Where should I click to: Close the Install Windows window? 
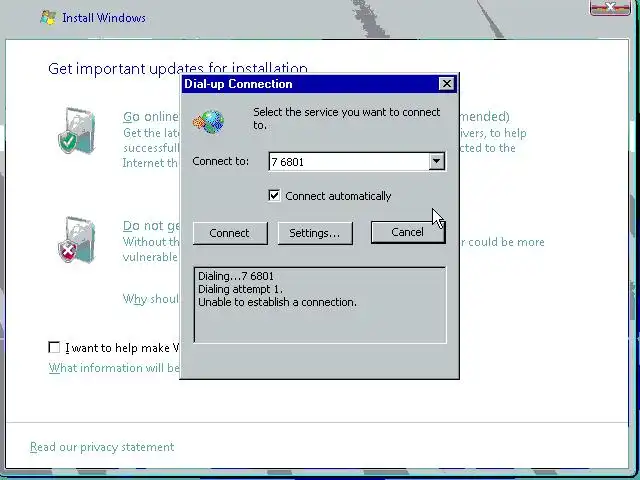[610, 7]
